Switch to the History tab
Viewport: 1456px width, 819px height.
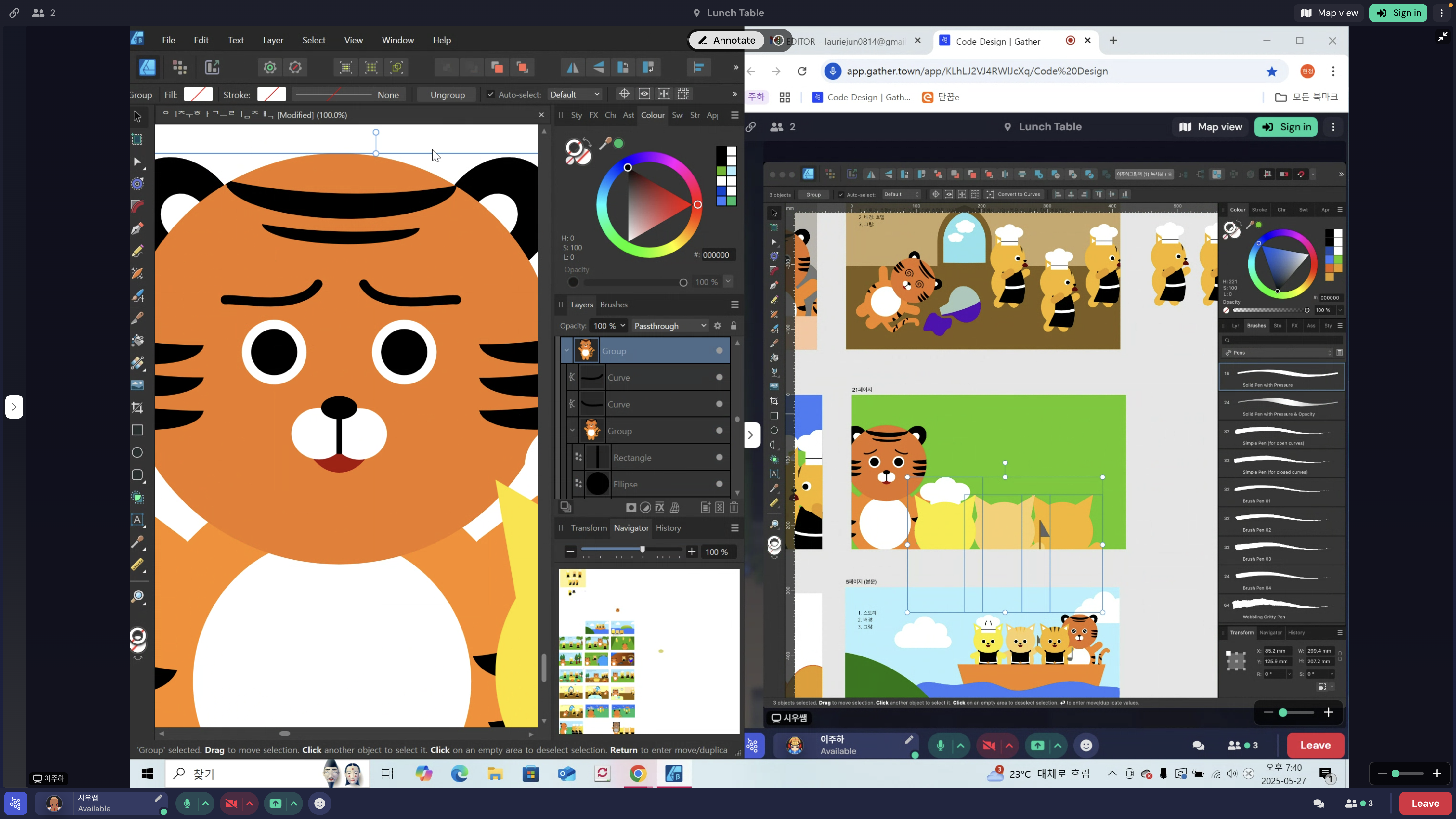pos(668,528)
